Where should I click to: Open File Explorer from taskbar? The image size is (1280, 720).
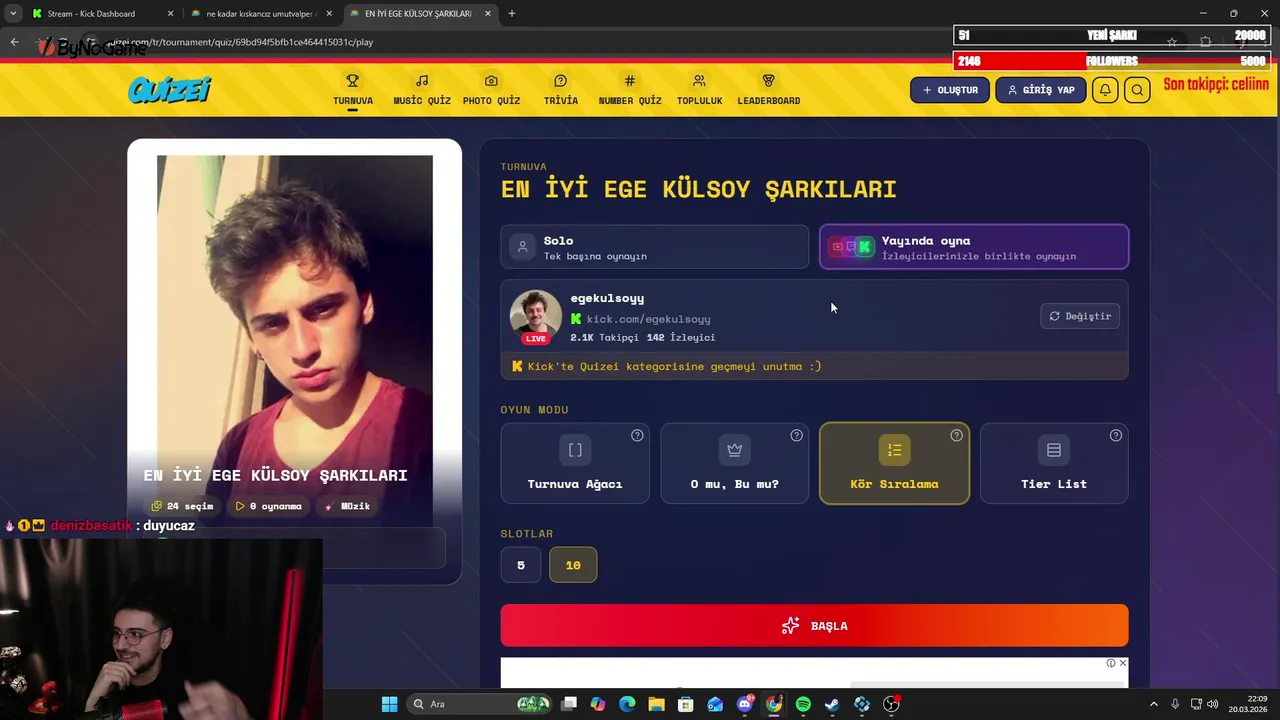coord(656,704)
